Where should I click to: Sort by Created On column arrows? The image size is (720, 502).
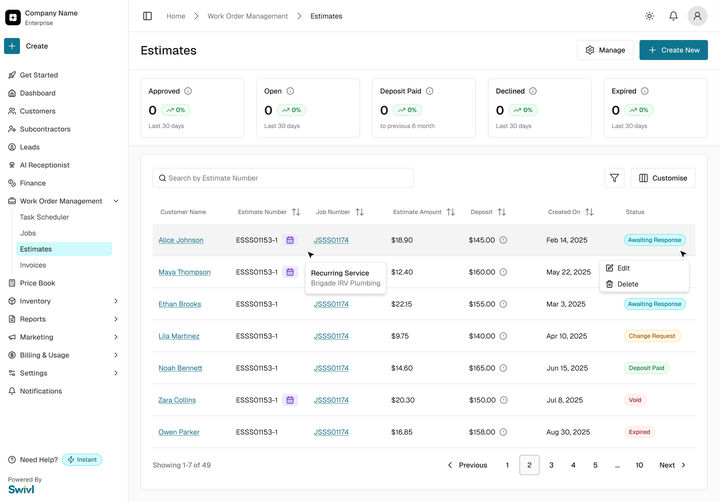pyautogui.click(x=590, y=212)
